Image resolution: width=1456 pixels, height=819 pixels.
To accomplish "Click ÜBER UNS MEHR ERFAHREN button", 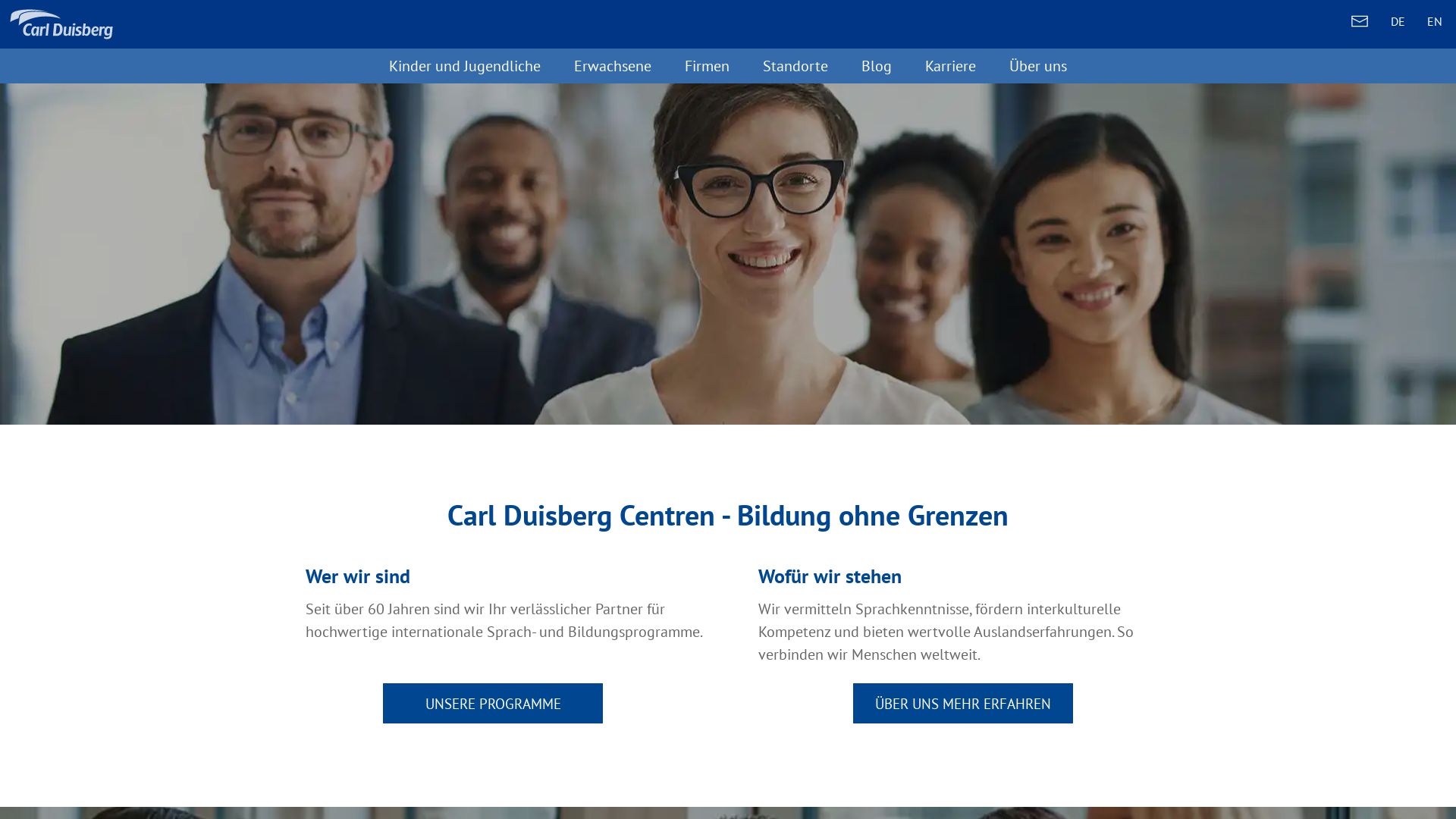I will 963,703.
